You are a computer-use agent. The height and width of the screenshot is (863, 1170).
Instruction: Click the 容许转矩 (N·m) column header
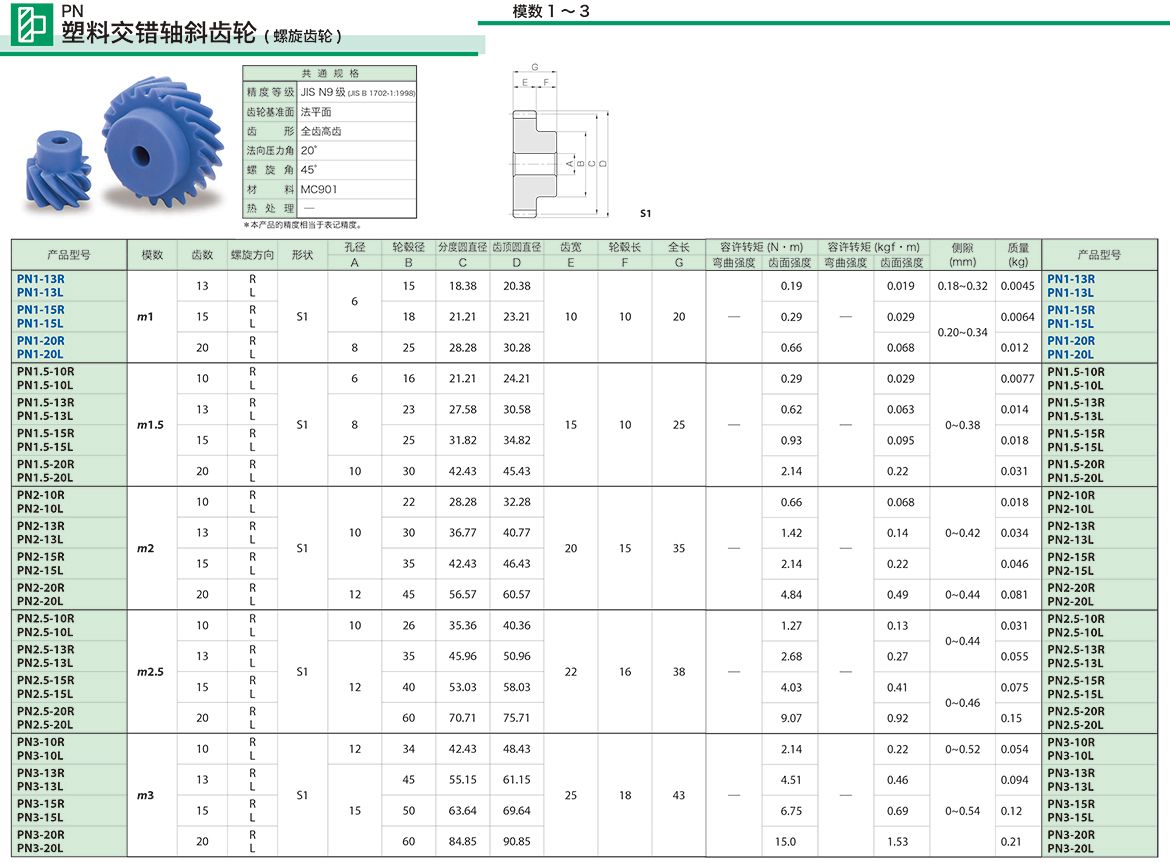tap(761, 247)
